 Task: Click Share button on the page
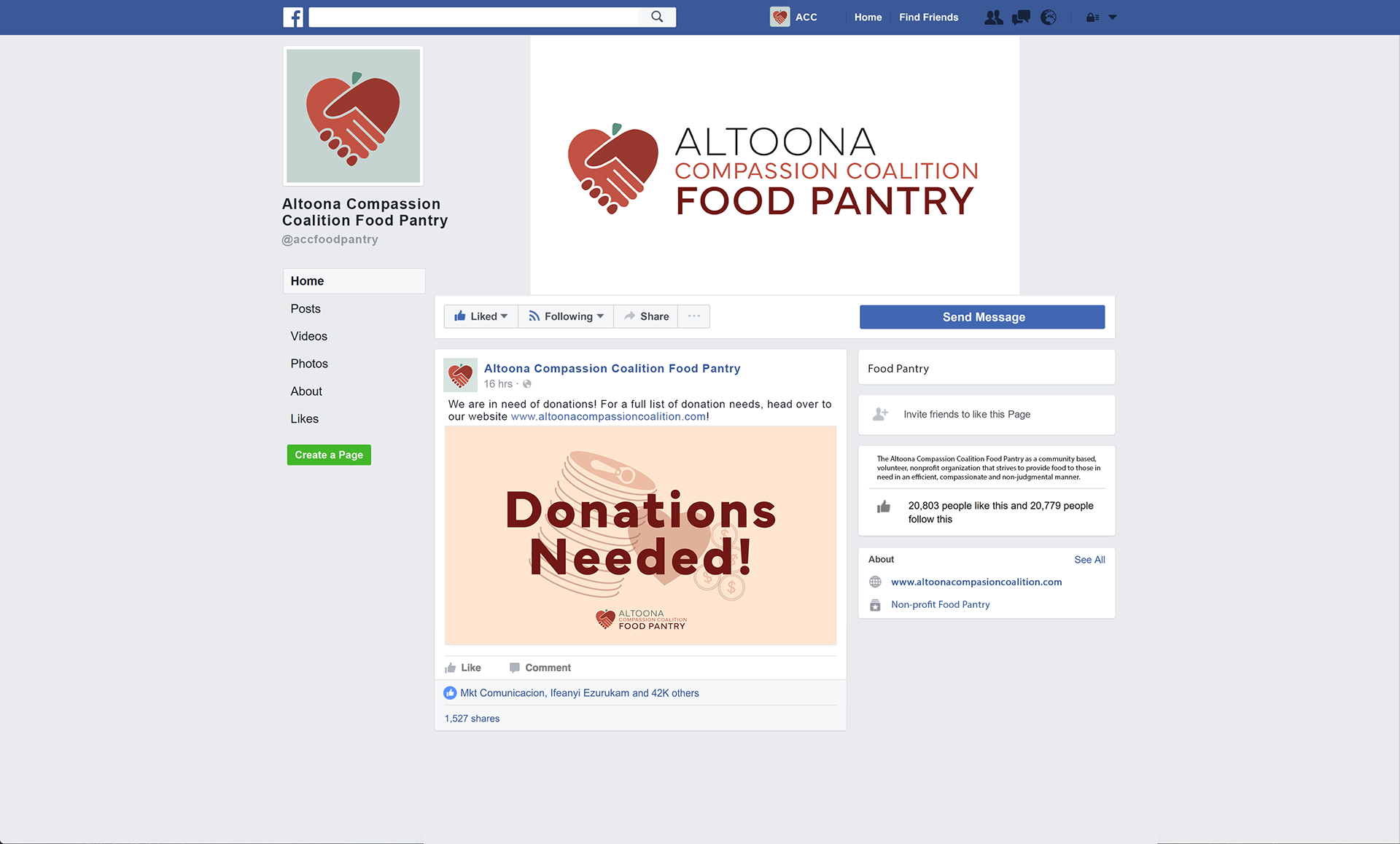click(x=647, y=316)
